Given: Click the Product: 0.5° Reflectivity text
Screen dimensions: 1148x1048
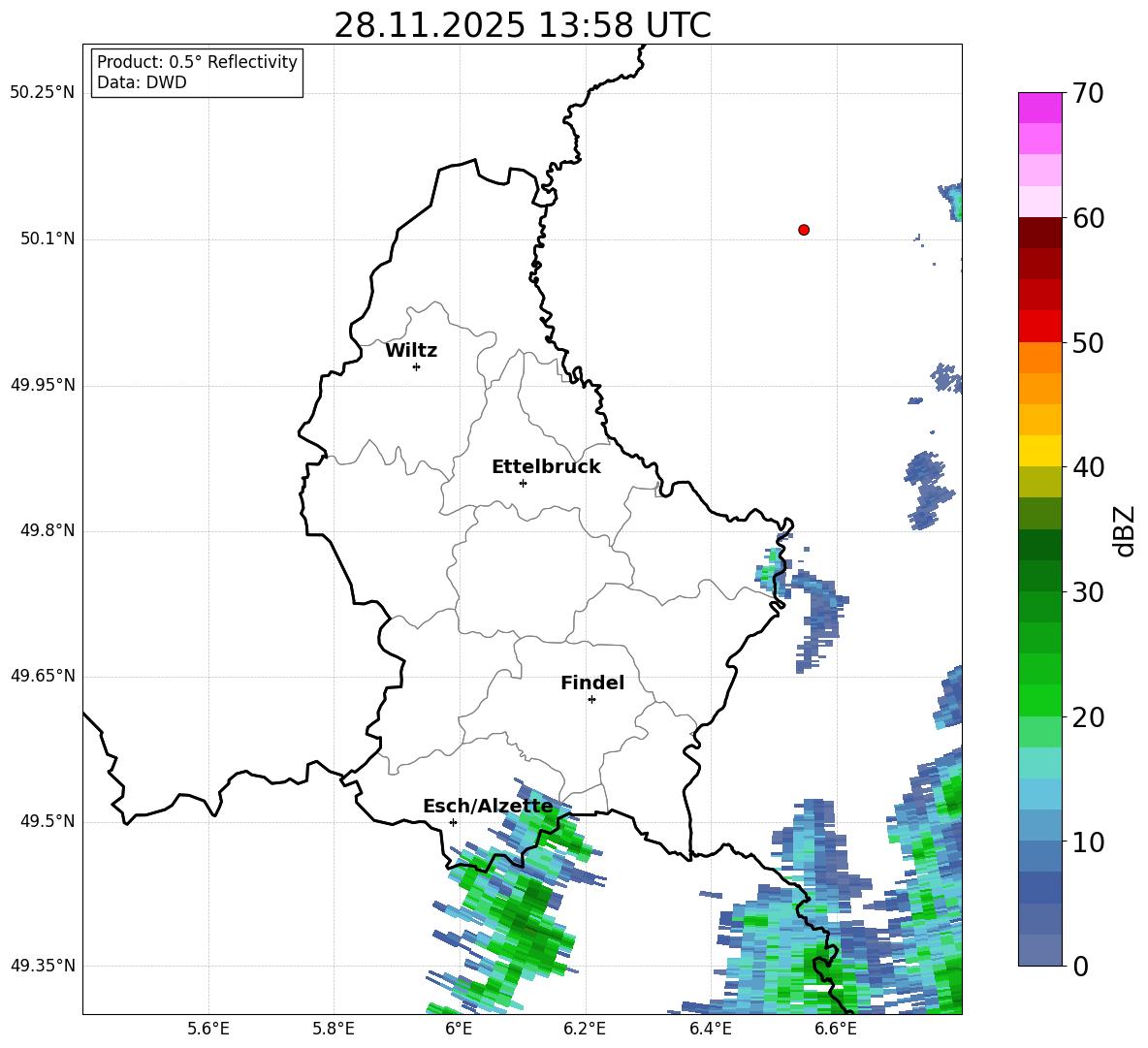Looking at the screenshot, I should [x=197, y=62].
